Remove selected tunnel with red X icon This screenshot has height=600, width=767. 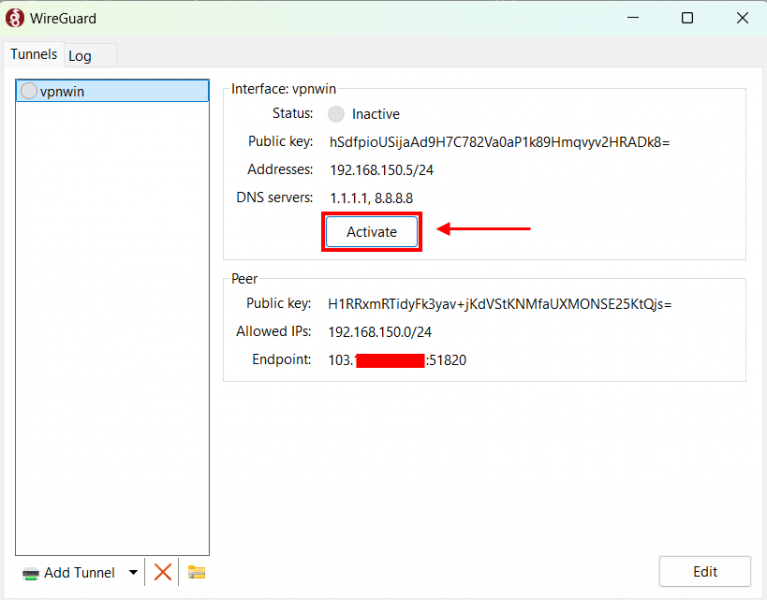tap(162, 572)
